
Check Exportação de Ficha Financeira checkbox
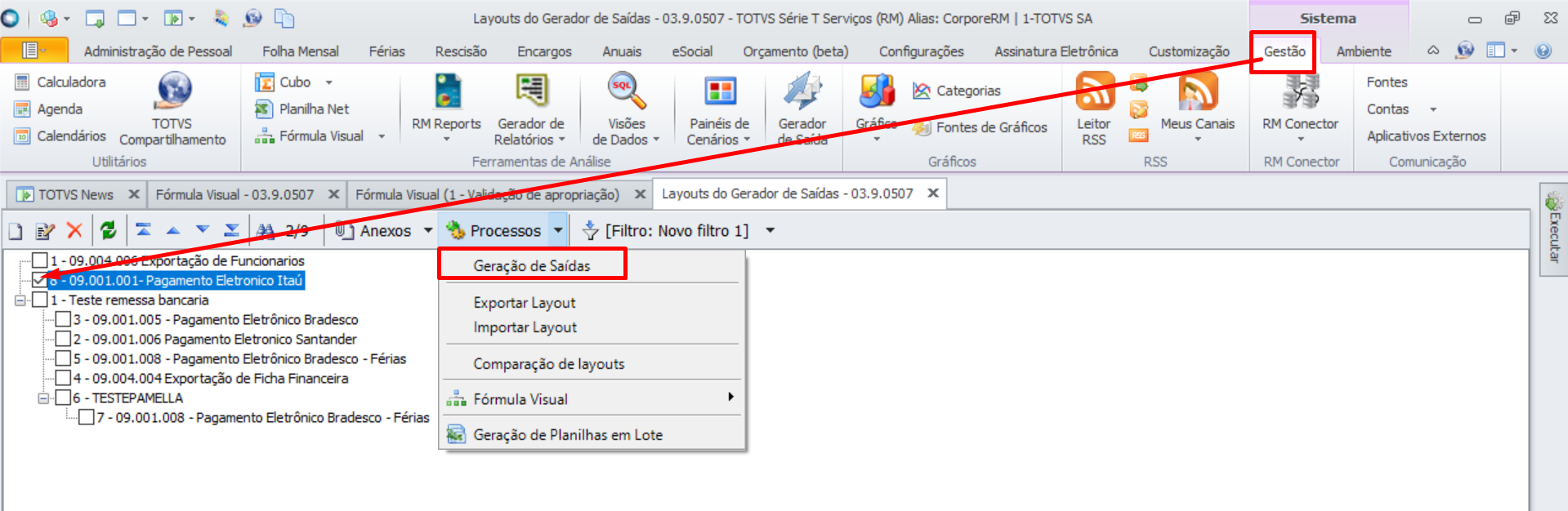pyautogui.click(x=63, y=378)
